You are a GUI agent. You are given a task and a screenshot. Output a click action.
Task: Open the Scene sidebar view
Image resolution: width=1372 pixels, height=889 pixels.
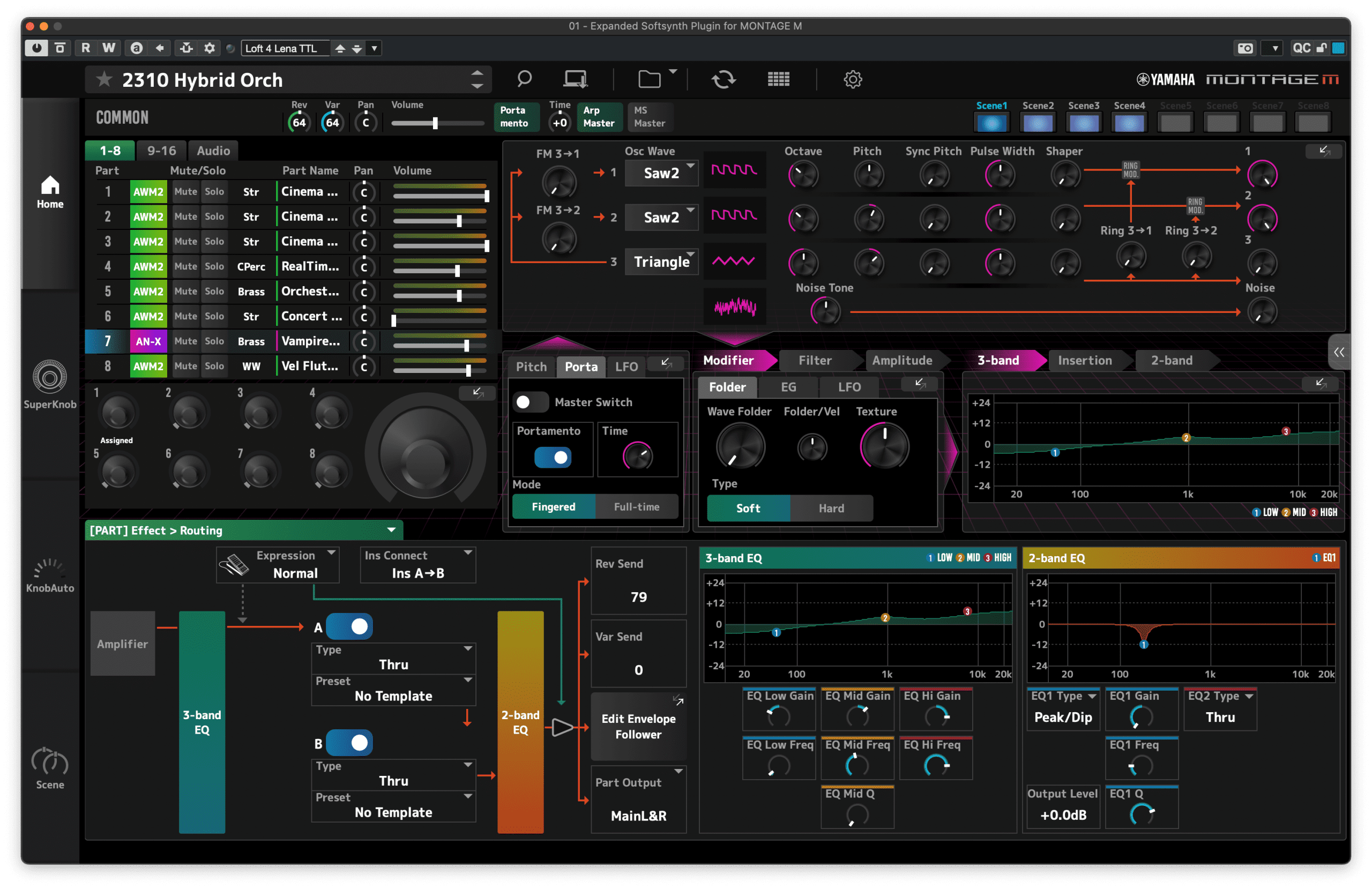[50, 768]
